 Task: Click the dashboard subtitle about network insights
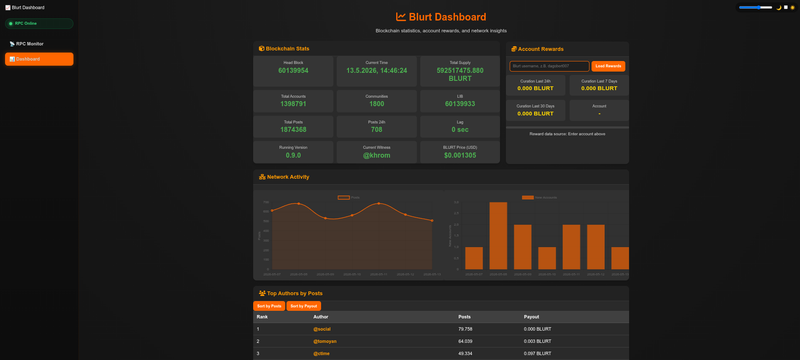click(441, 31)
